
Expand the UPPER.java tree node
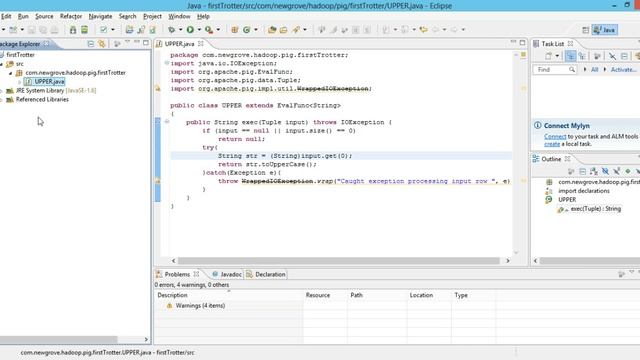pos(19,82)
